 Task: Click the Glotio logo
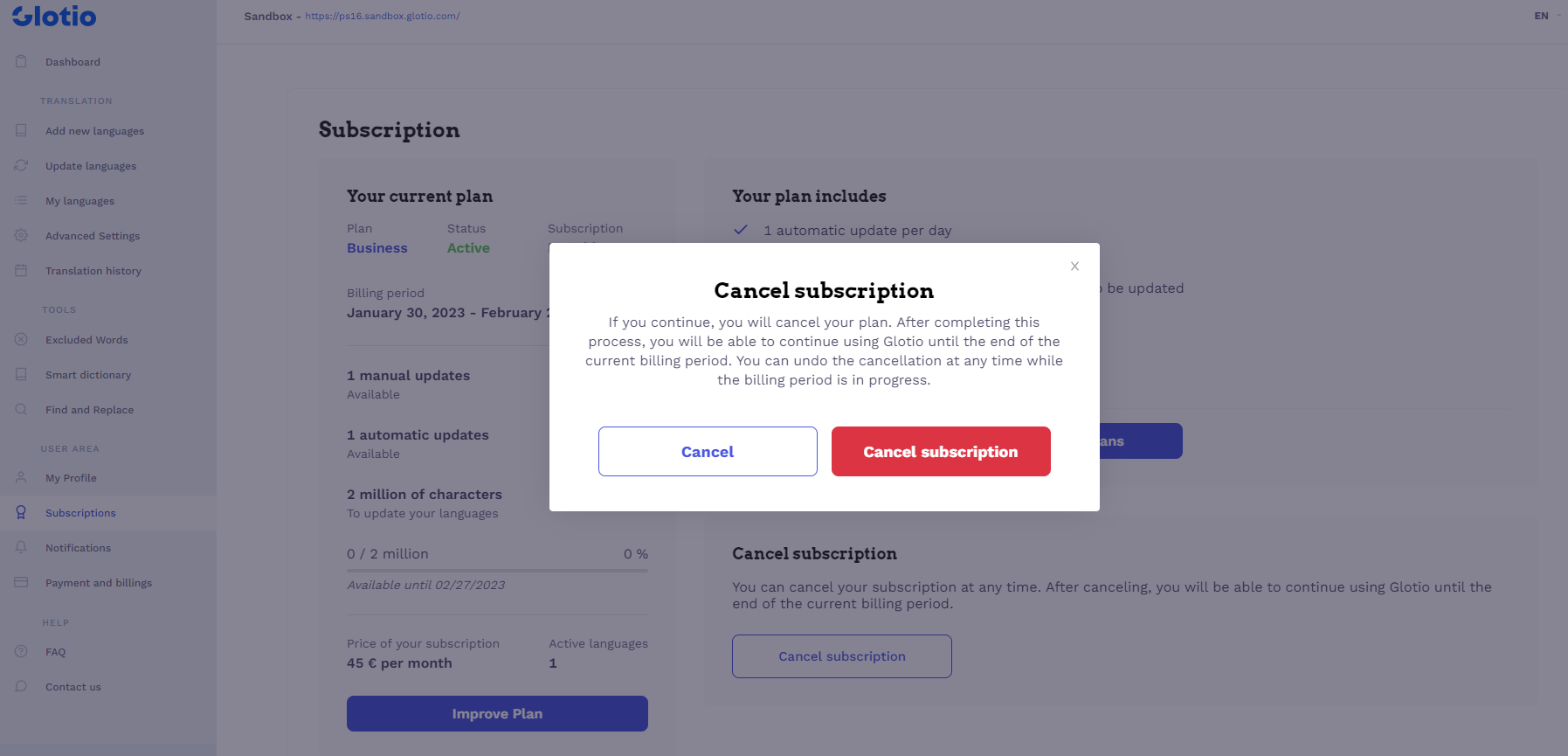coord(54,16)
